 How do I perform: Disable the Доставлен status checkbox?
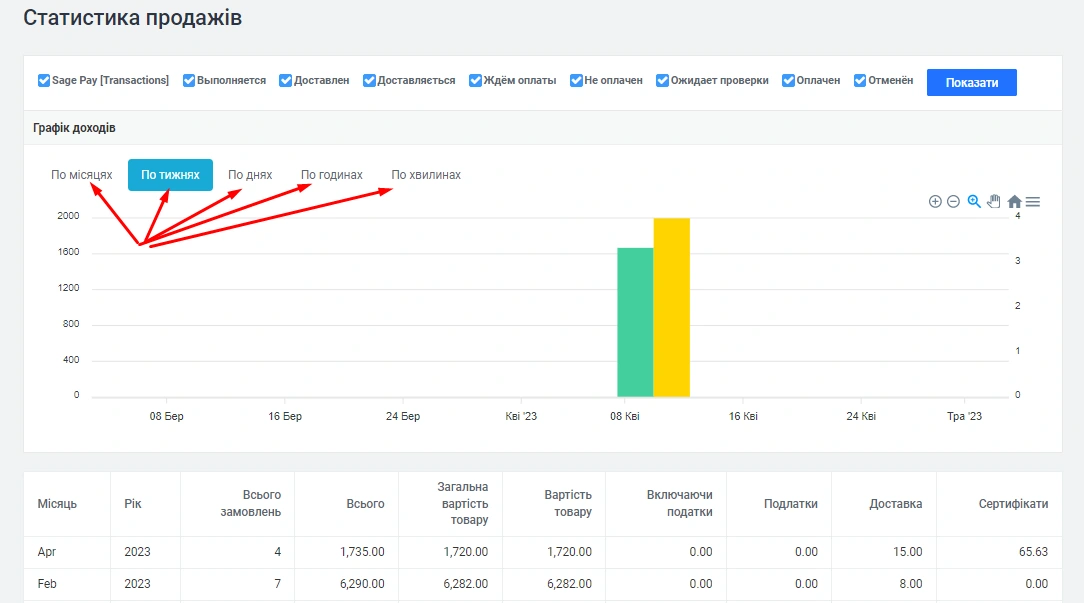click(286, 81)
